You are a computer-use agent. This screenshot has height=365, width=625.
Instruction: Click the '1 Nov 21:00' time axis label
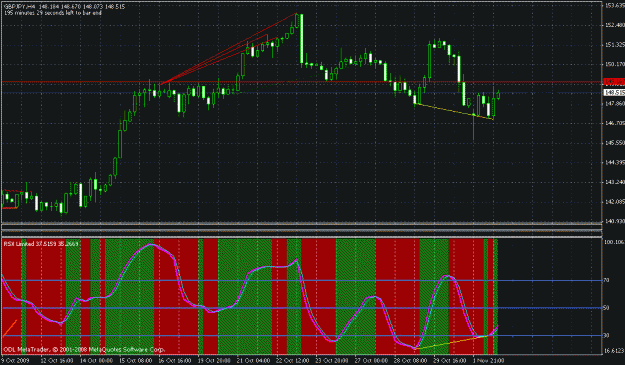click(x=489, y=361)
